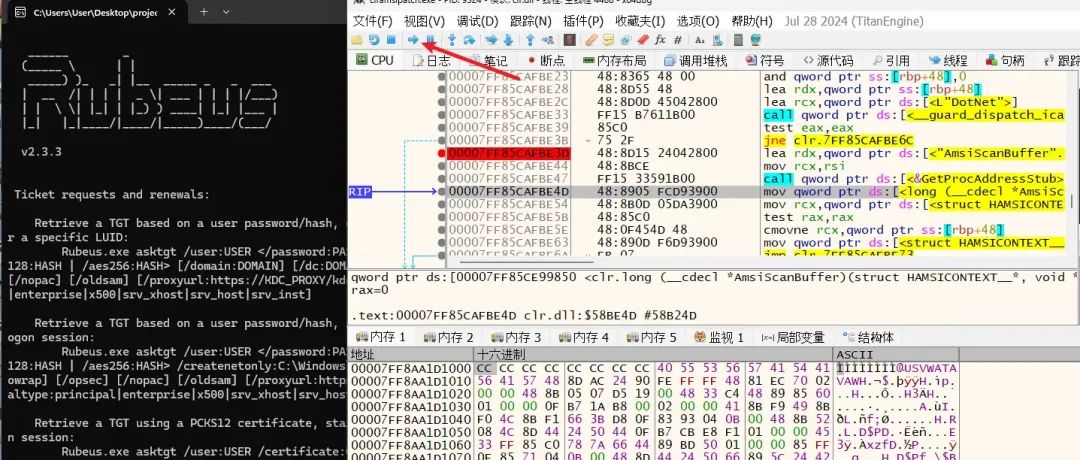1080x460 pixels.
Task: Toggle breakpoint dot at 00007FF85CAFBE28
Action: pyautogui.click(x=442, y=89)
